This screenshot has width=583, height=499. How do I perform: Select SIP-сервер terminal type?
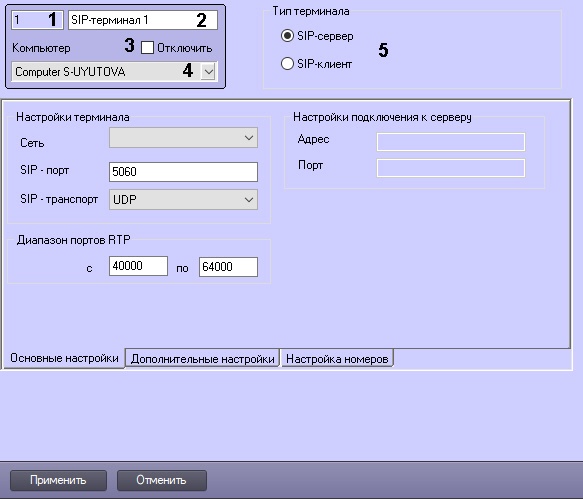(x=287, y=36)
